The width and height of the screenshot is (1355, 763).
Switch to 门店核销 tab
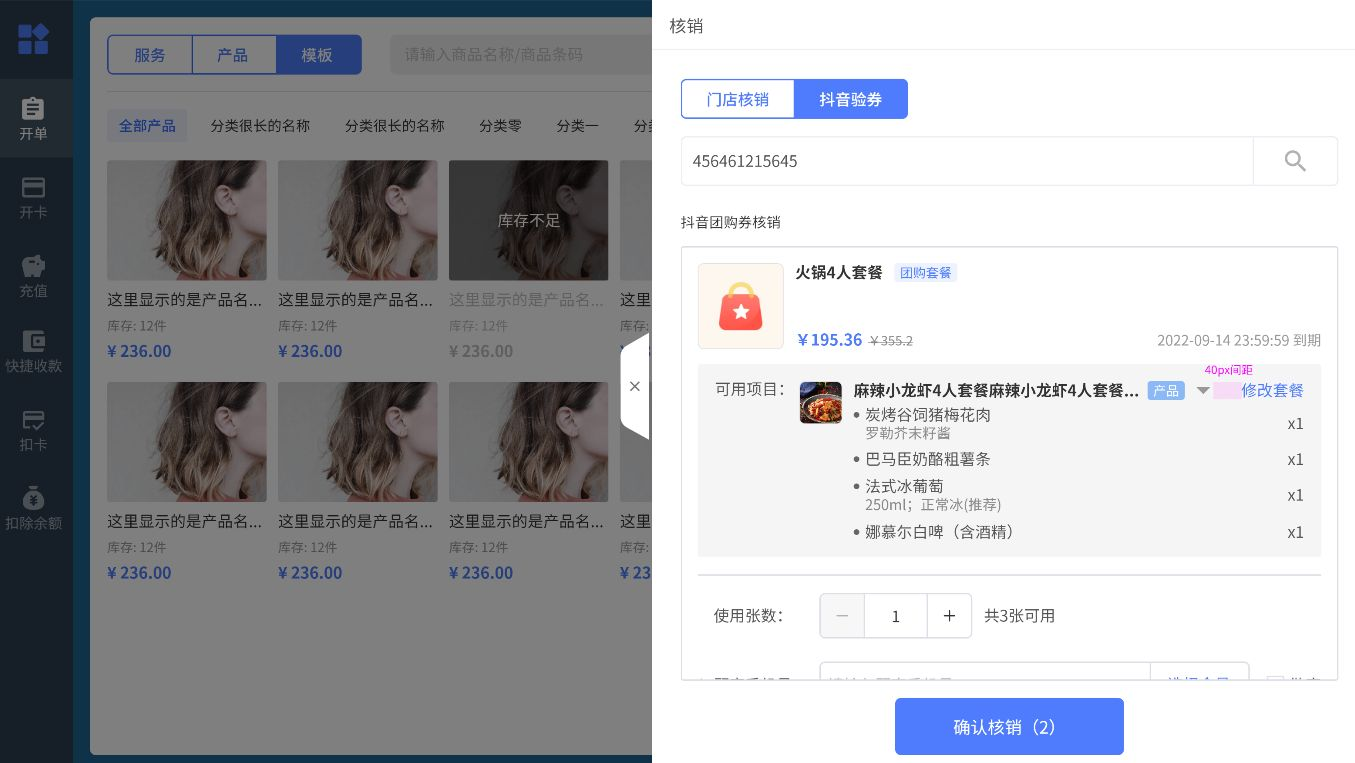click(738, 99)
